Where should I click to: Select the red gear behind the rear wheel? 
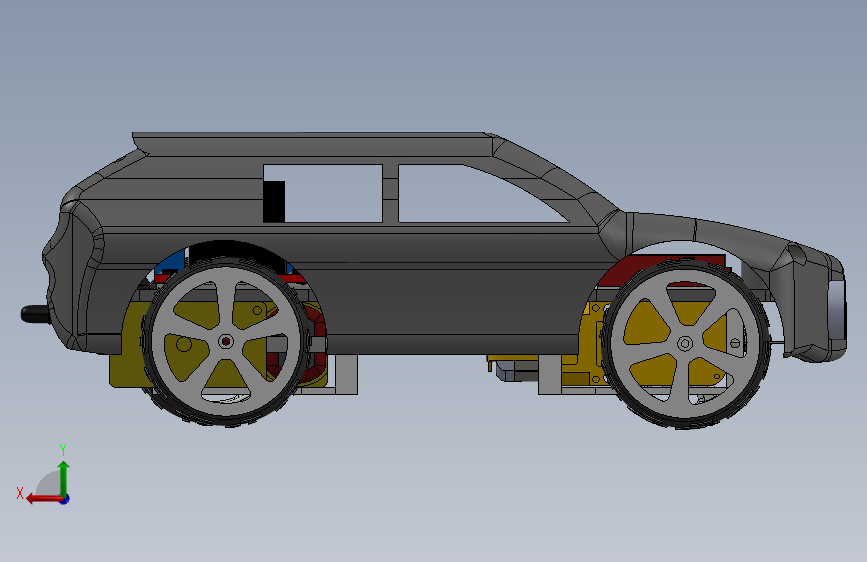(318, 346)
